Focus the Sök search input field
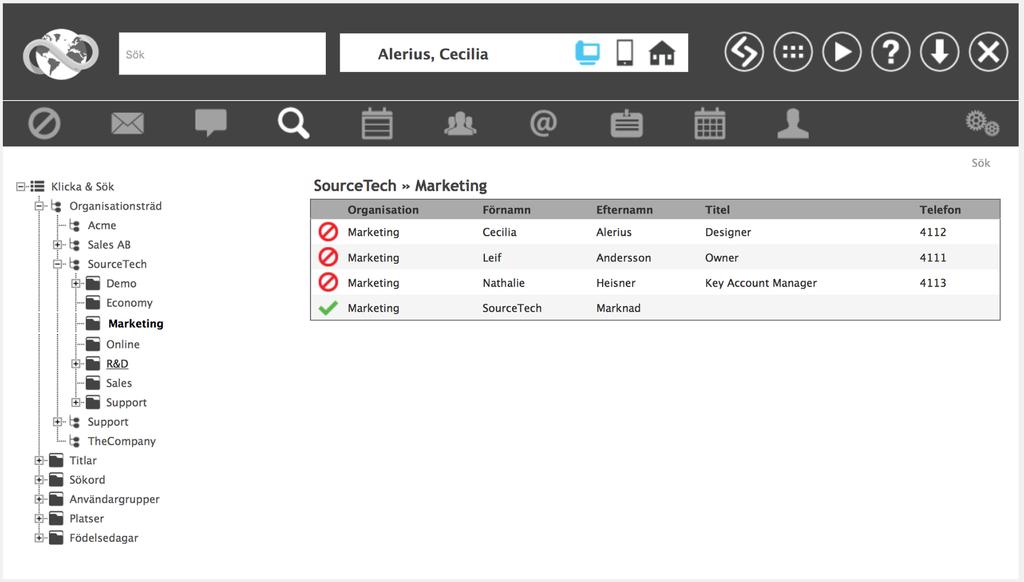This screenshot has width=1024, height=582. point(222,54)
